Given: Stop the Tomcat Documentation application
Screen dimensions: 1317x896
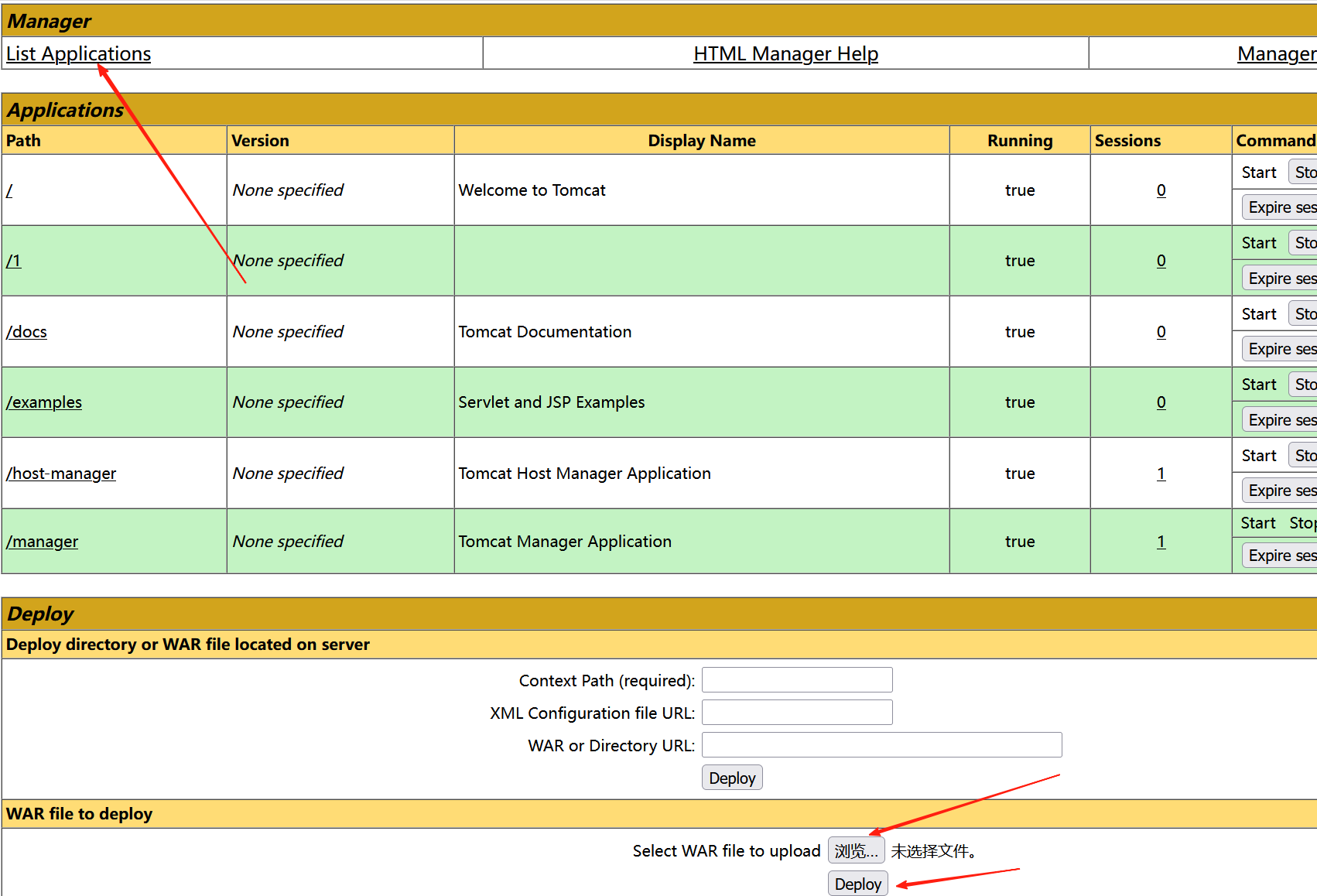Looking at the screenshot, I should click(1304, 314).
